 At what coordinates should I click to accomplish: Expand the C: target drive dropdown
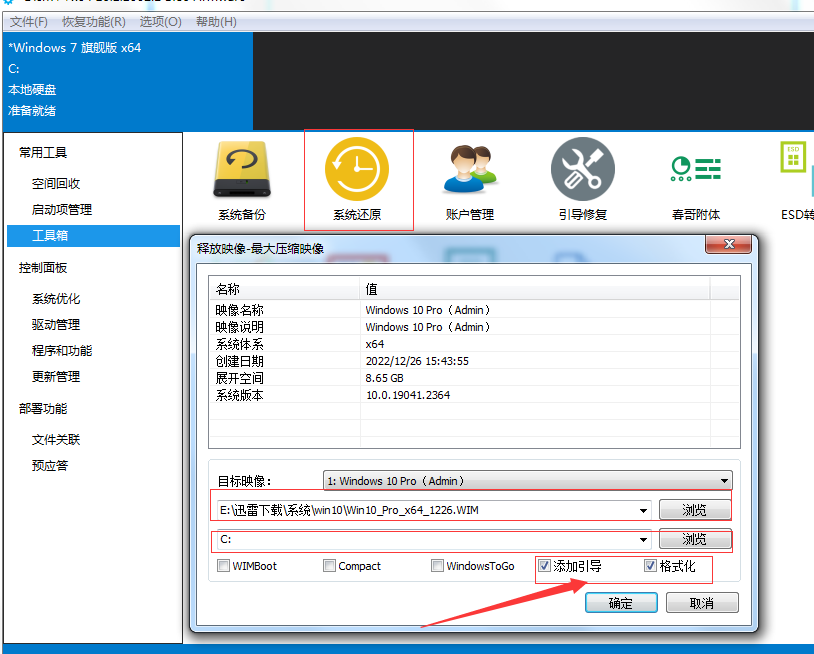click(643, 540)
